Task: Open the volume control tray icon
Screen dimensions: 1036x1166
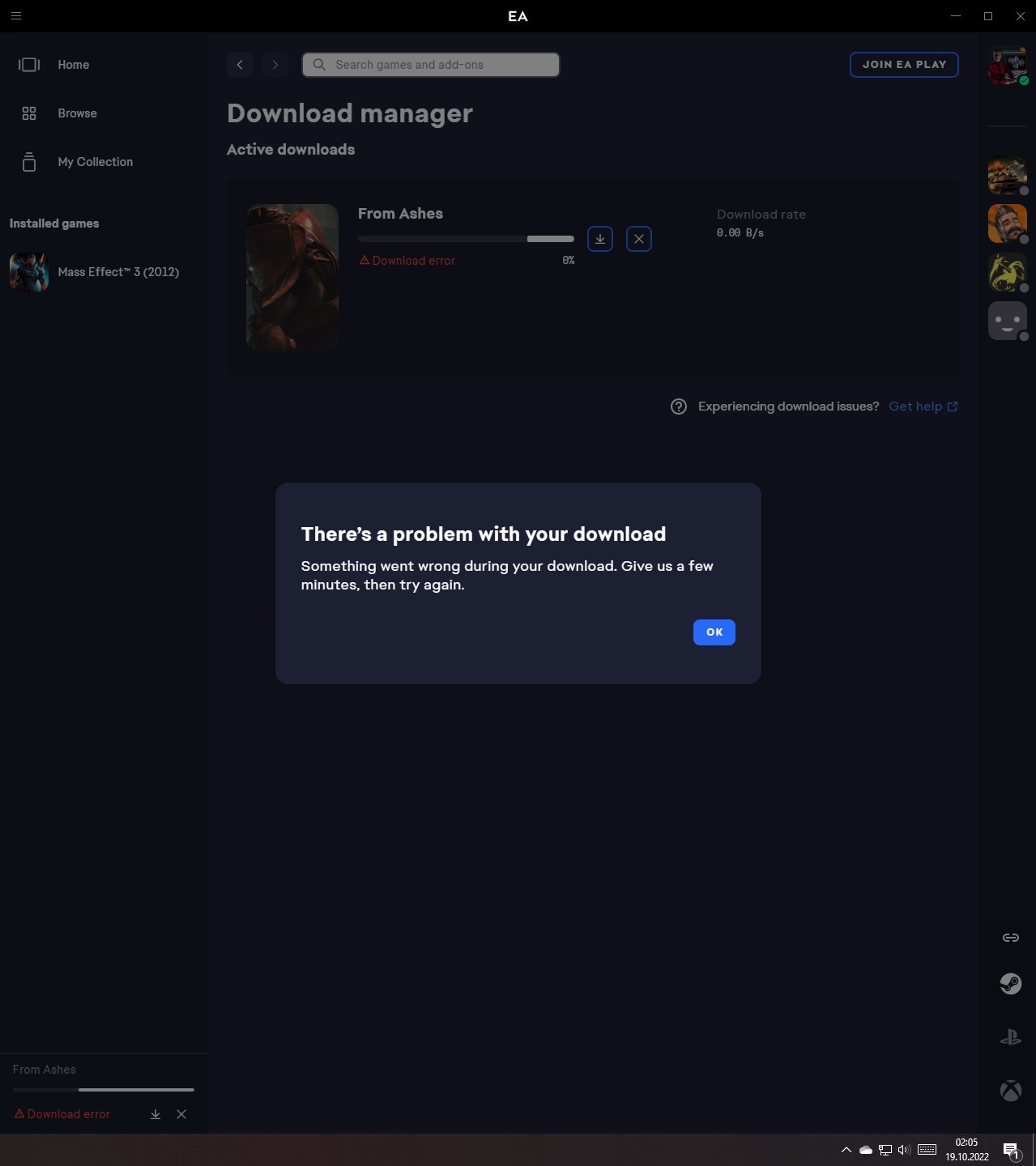Action: [904, 1150]
